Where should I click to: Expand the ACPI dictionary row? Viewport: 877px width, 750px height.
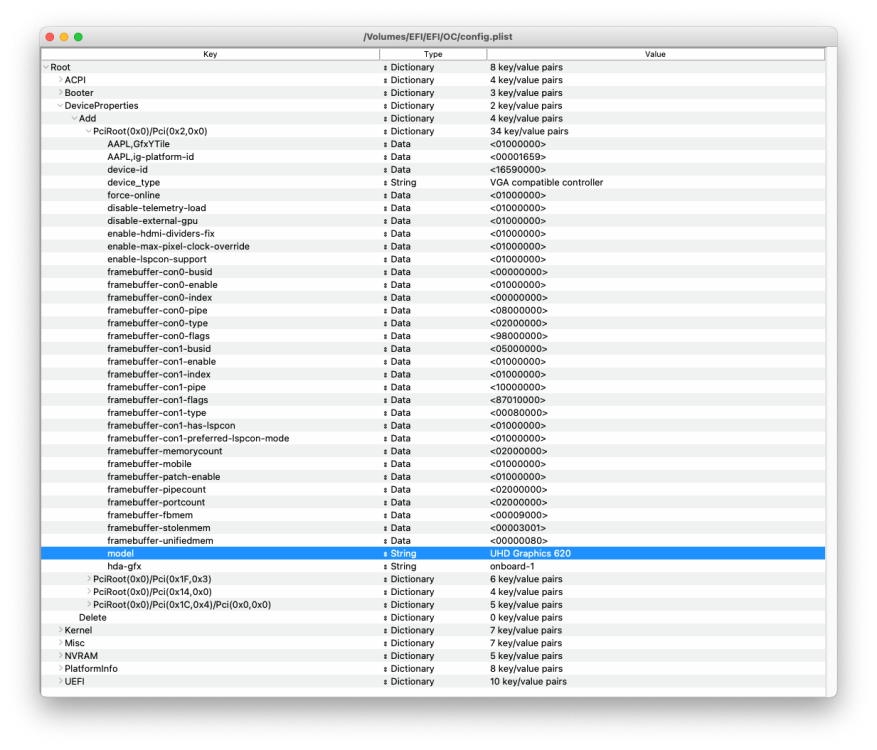coord(60,80)
